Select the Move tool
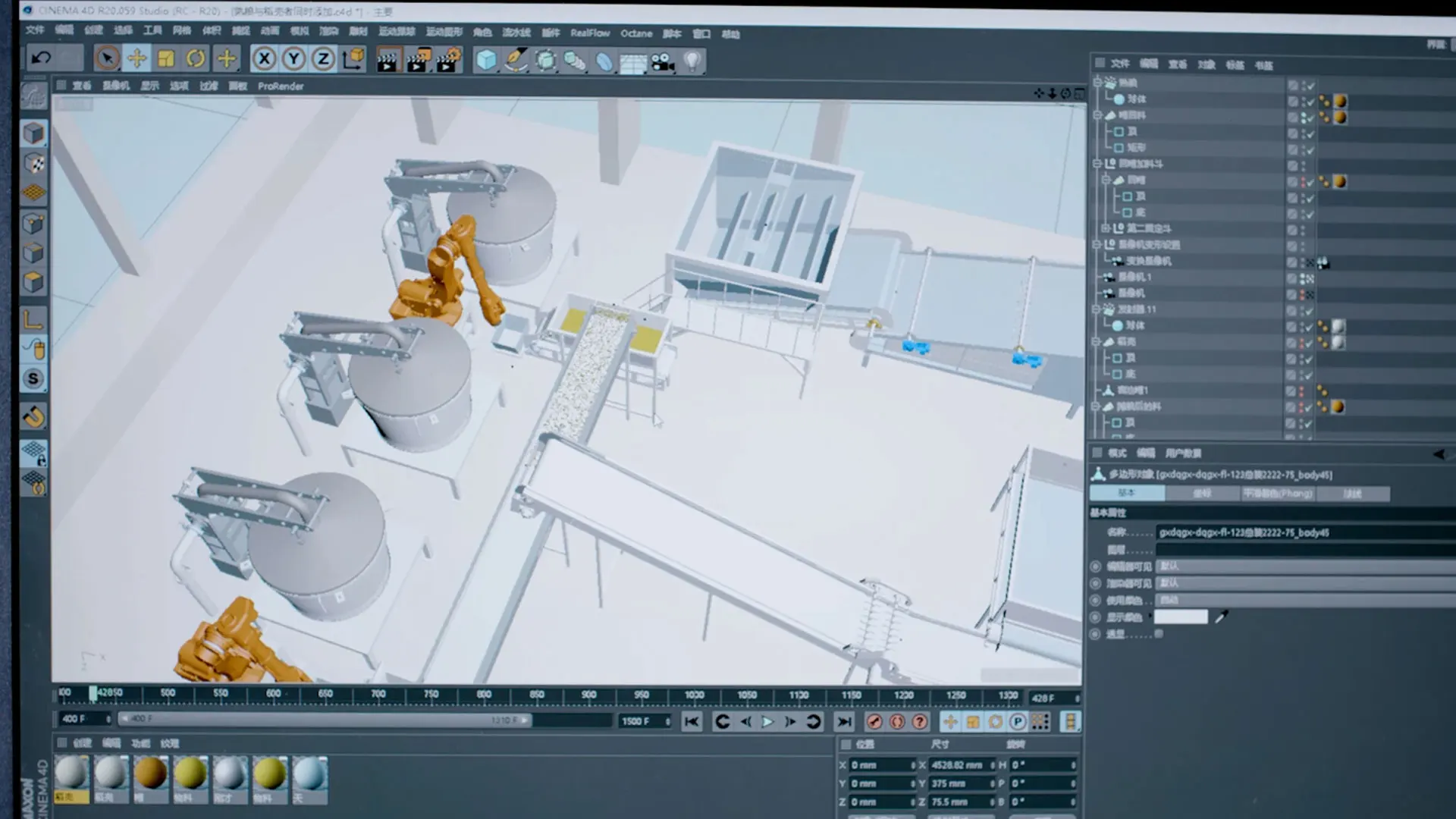Image resolution: width=1456 pixels, height=819 pixels. (x=137, y=58)
